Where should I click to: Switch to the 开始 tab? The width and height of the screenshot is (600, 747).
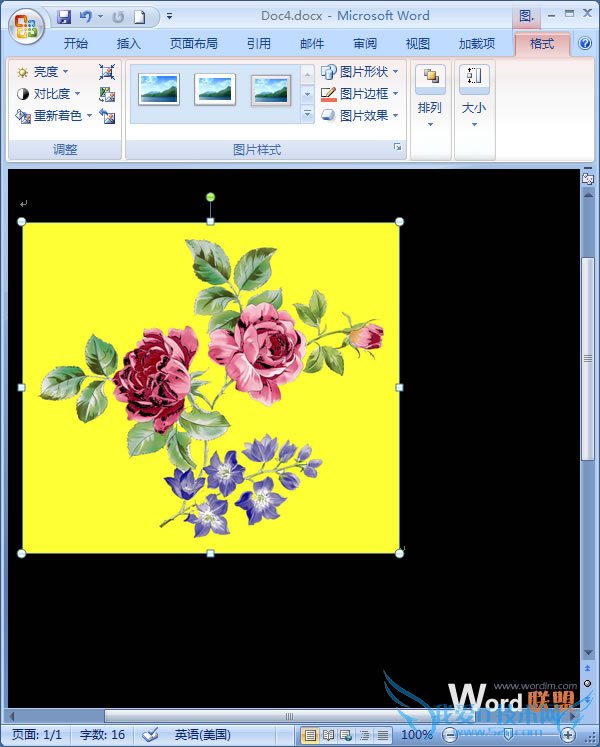pos(76,44)
